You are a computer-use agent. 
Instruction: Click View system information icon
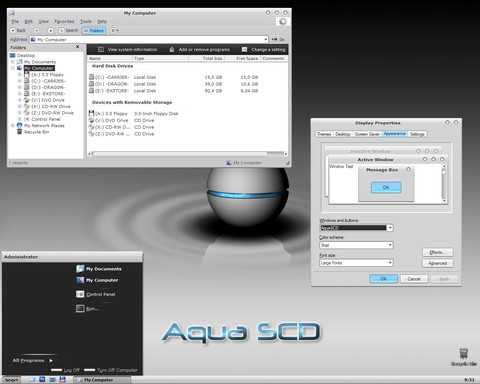101,50
